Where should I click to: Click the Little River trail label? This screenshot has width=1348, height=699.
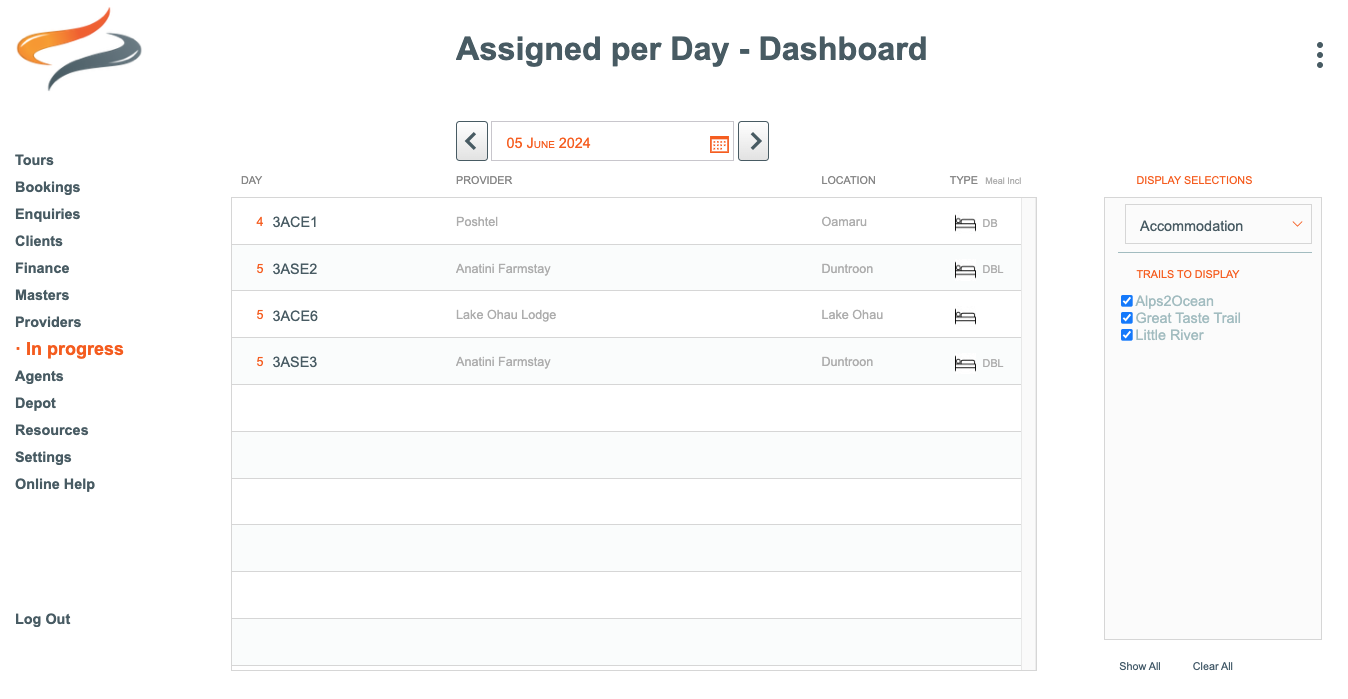1170,335
